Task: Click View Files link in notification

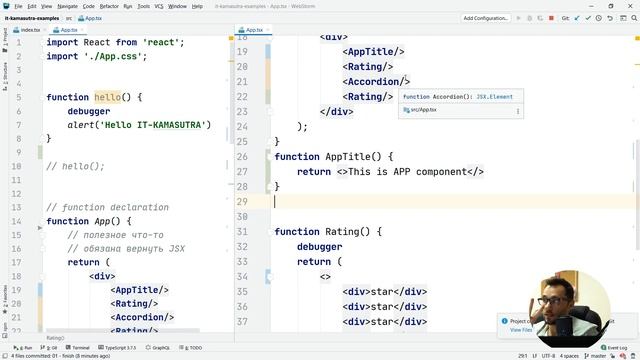Action: point(521,330)
